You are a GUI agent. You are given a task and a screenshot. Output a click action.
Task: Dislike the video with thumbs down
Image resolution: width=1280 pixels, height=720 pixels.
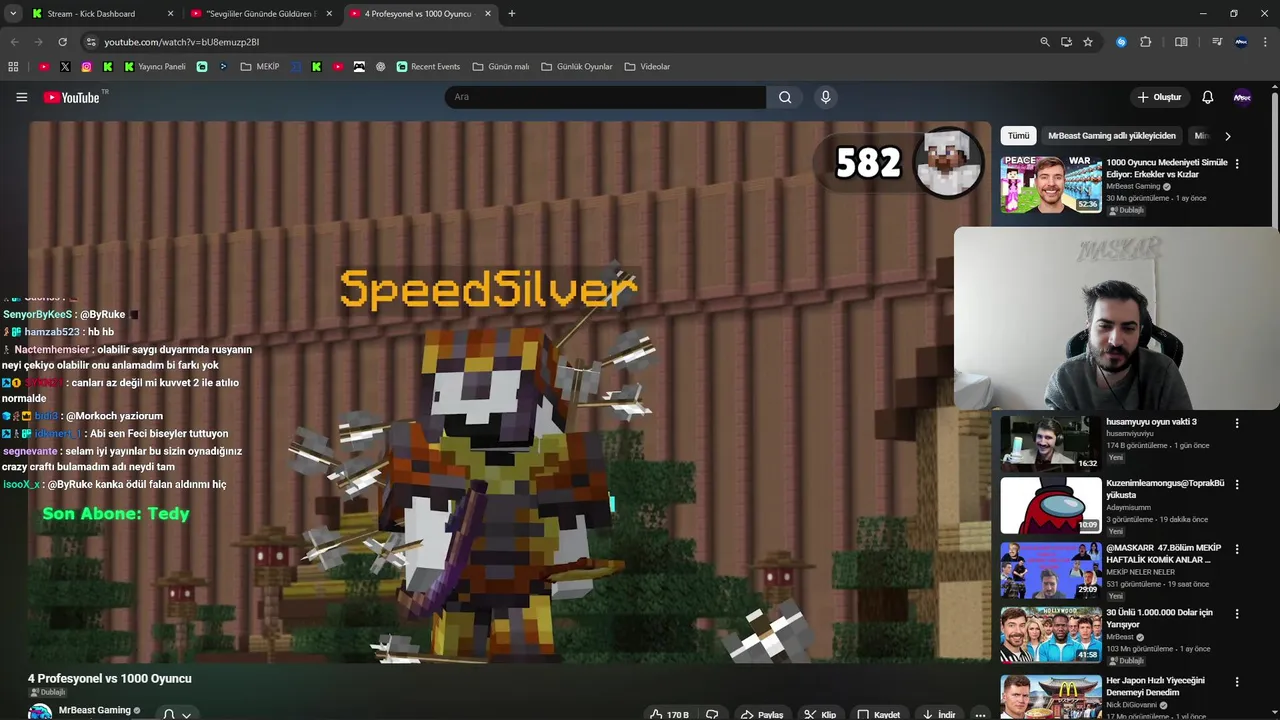tap(712, 714)
